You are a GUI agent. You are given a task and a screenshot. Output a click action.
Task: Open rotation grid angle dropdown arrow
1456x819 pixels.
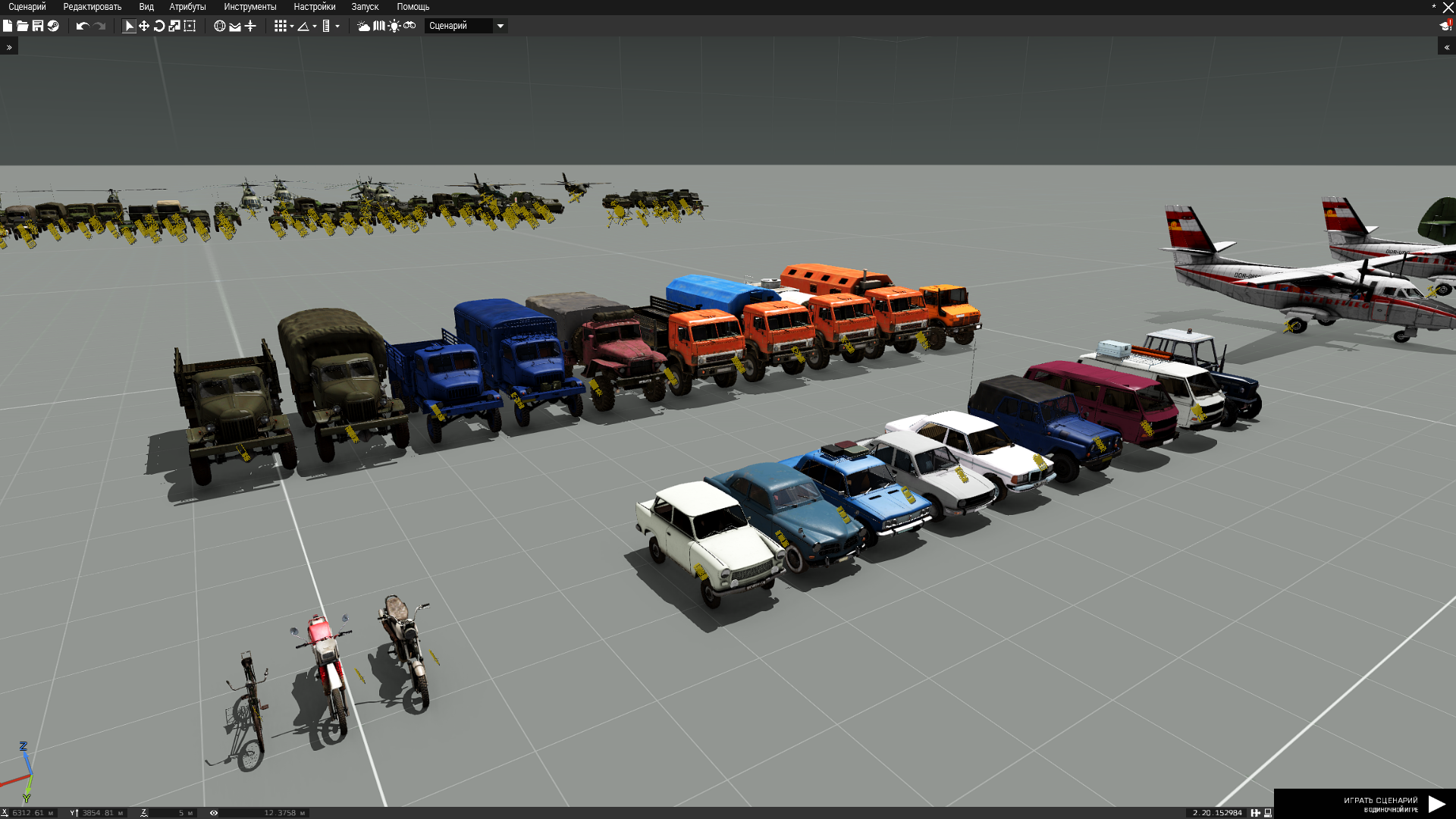click(x=315, y=27)
